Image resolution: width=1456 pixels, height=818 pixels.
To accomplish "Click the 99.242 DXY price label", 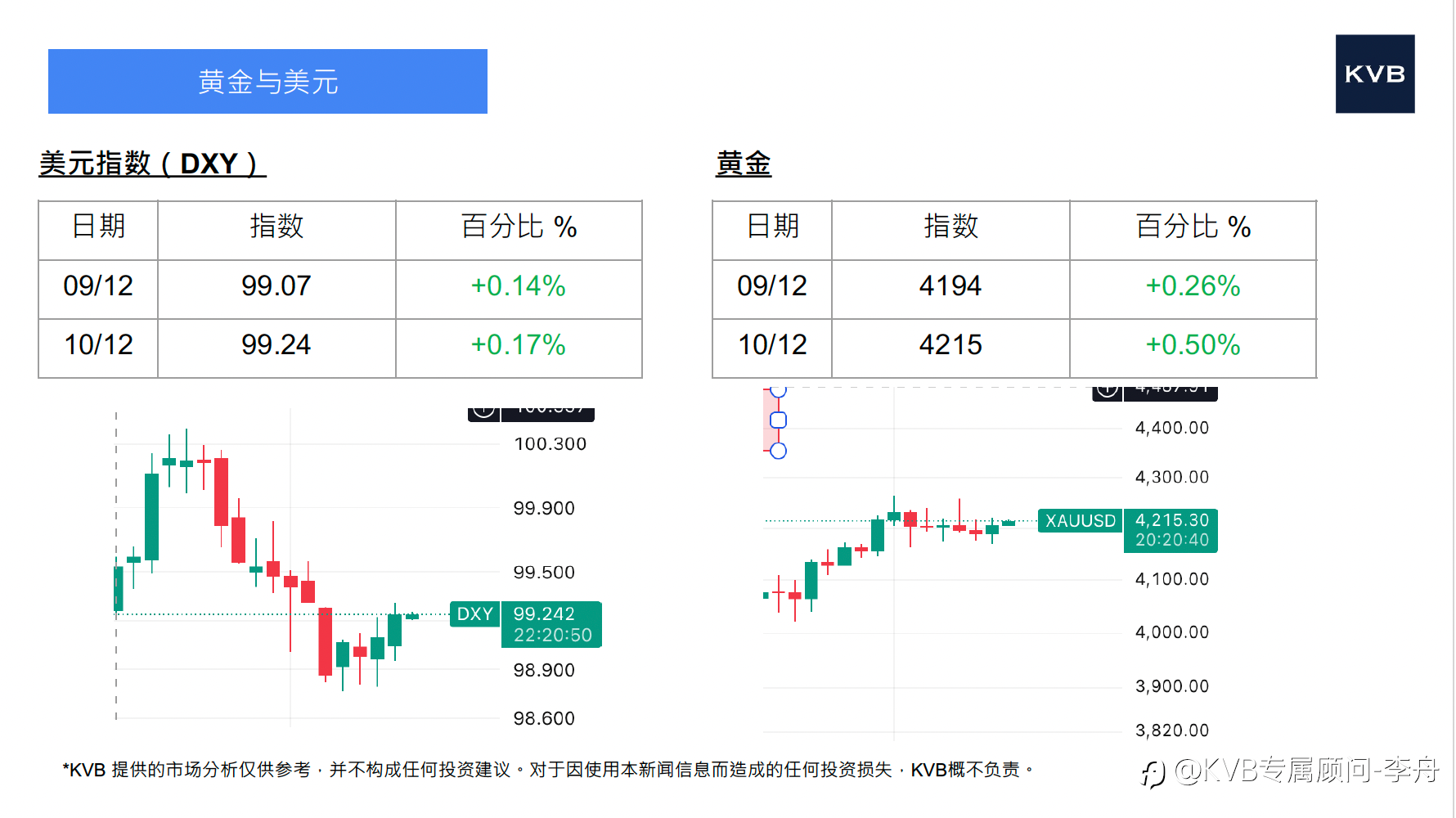I will 544,614.
